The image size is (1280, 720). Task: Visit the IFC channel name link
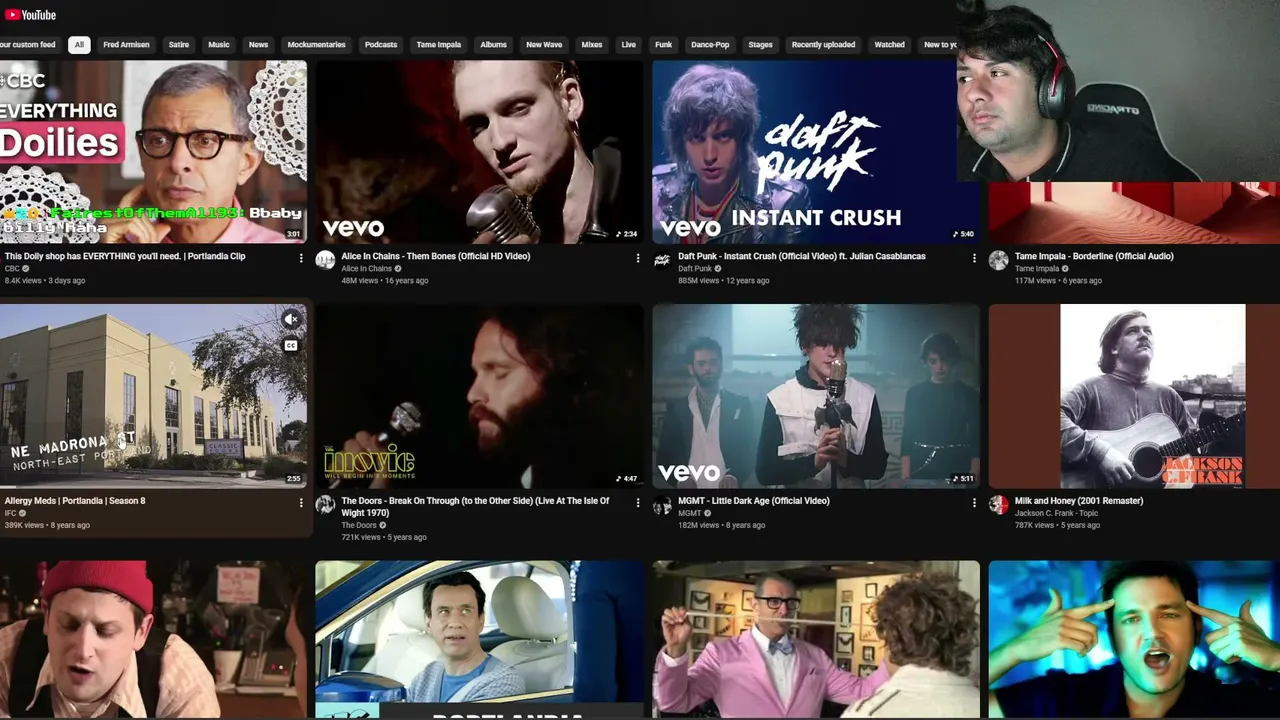(10, 513)
